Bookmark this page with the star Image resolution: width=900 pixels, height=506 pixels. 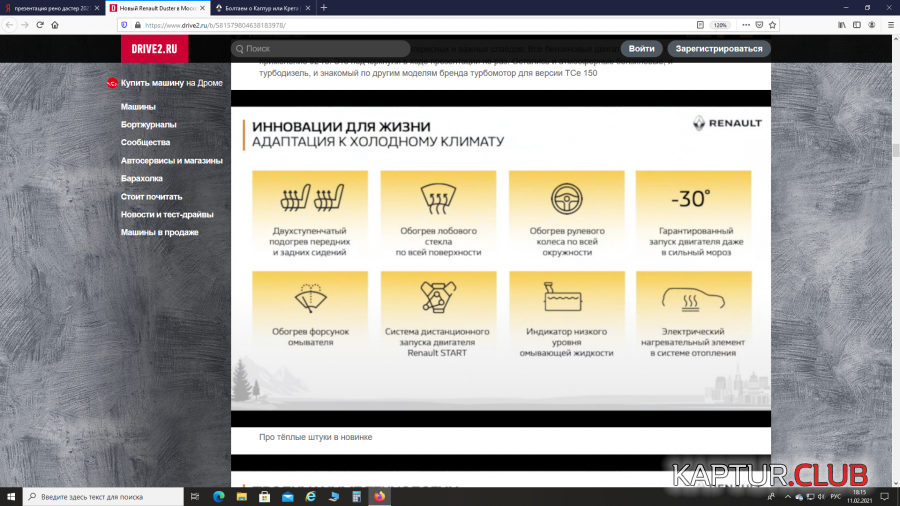pyautogui.click(x=773, y=25)
